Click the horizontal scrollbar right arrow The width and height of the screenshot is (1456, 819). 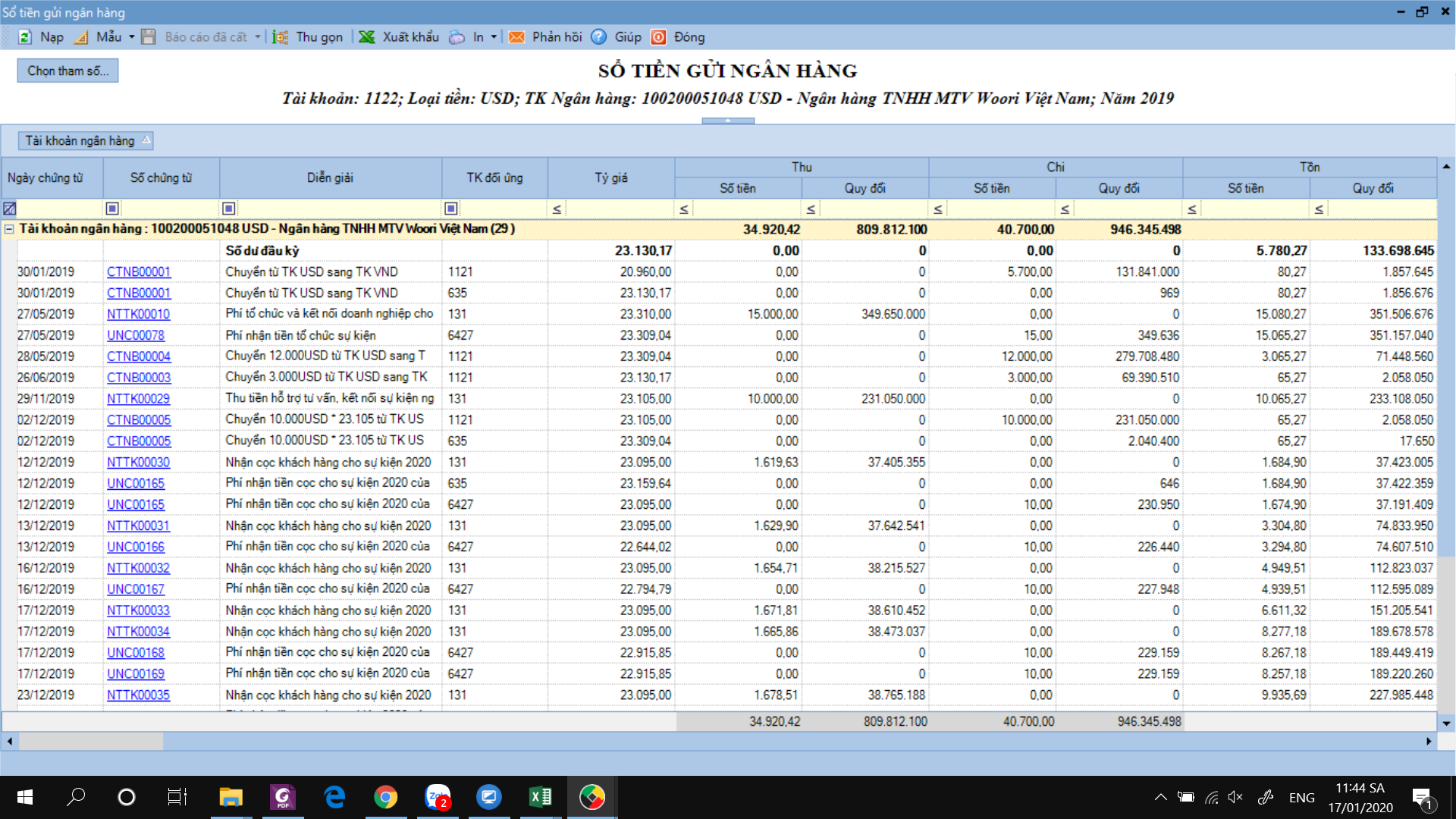pyautogui.click(x=1429, y=741)
